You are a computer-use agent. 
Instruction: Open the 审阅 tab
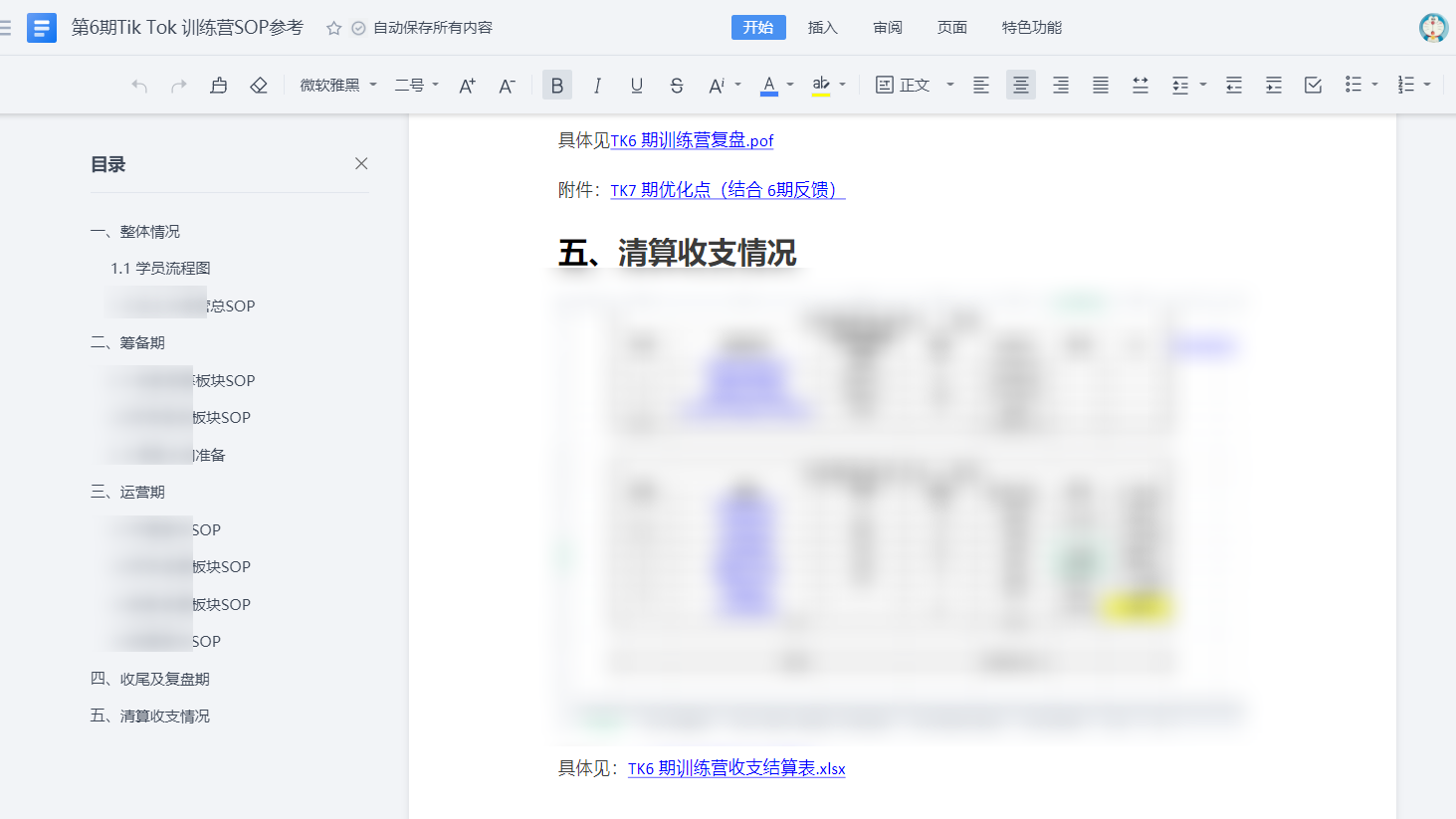point(888,28)
